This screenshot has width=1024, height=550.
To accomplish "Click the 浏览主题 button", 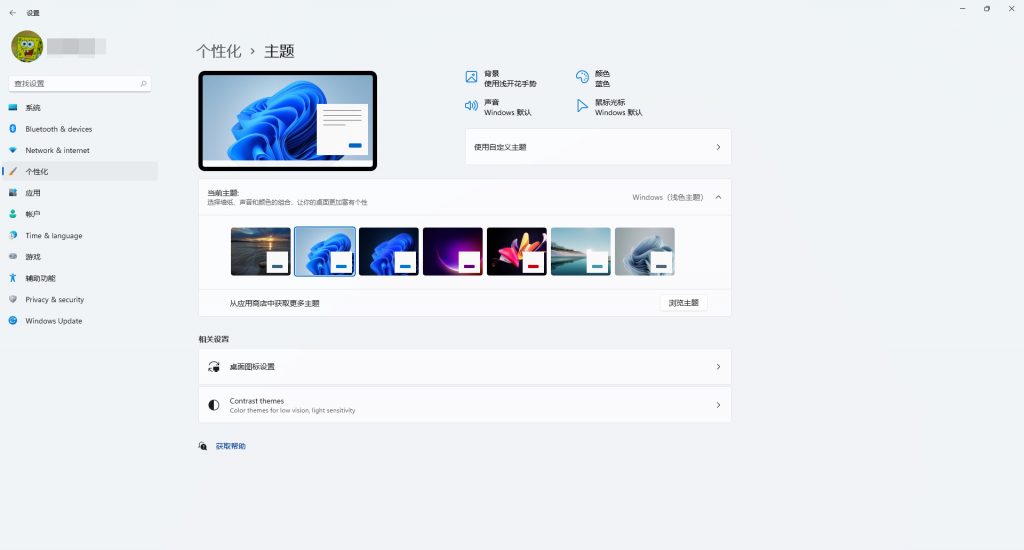I will click(683, 303).
